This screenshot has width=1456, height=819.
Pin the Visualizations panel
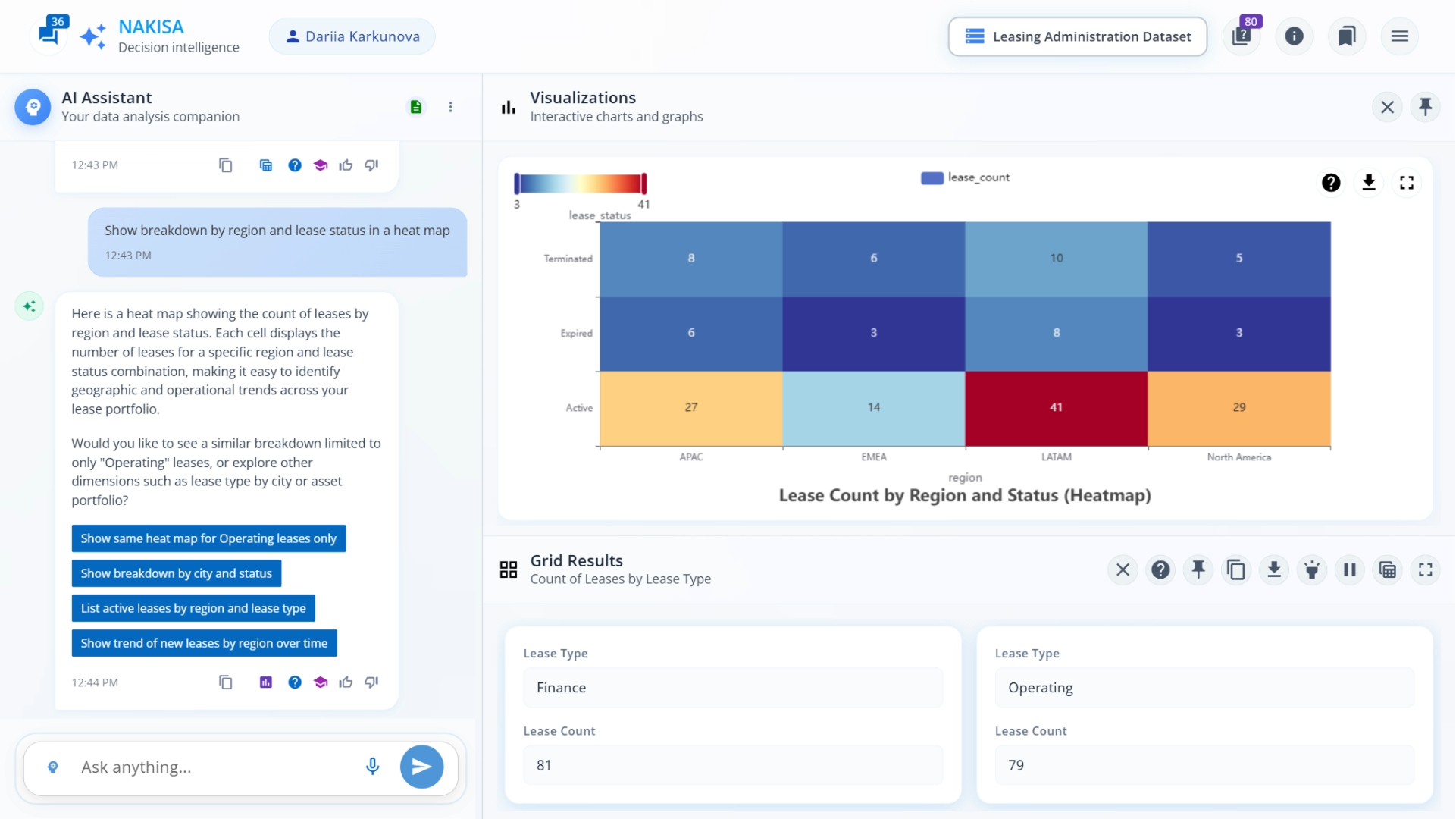click(x=1426, y=107)
